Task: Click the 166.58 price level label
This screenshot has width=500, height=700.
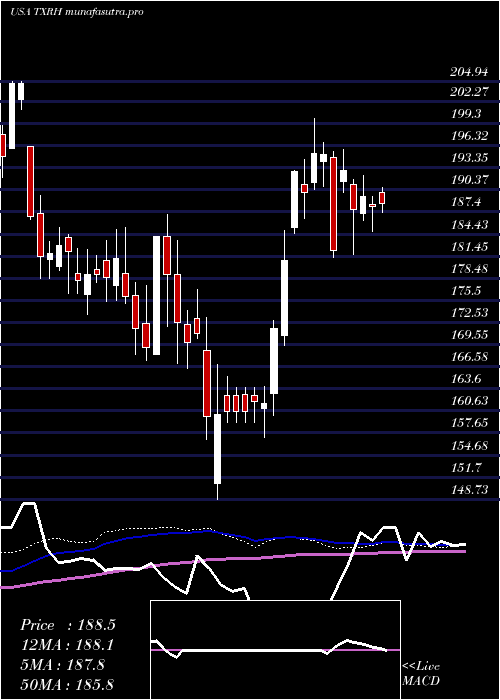Action: pos(468,357)
